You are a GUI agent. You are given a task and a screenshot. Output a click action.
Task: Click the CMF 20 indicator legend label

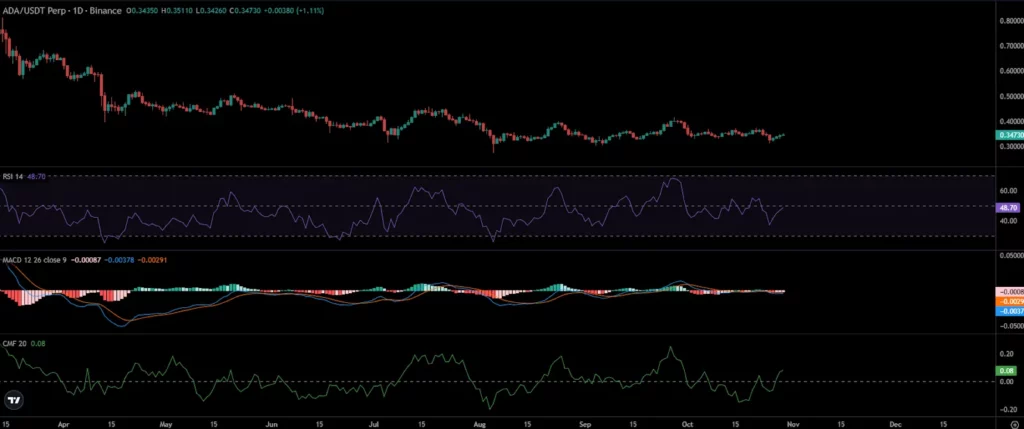point(12,343)
